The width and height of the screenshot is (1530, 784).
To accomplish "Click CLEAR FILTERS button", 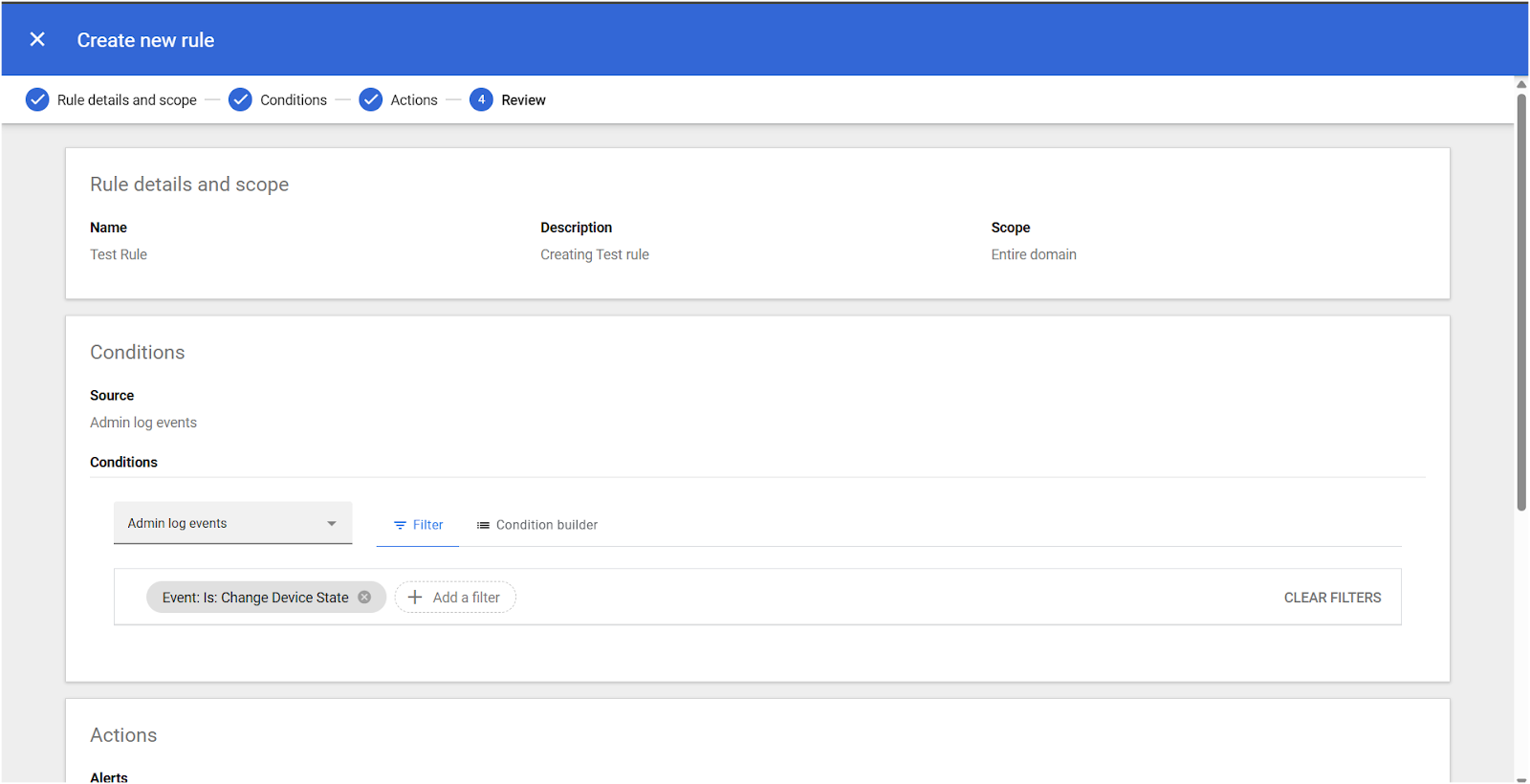I will [1332, 598].
